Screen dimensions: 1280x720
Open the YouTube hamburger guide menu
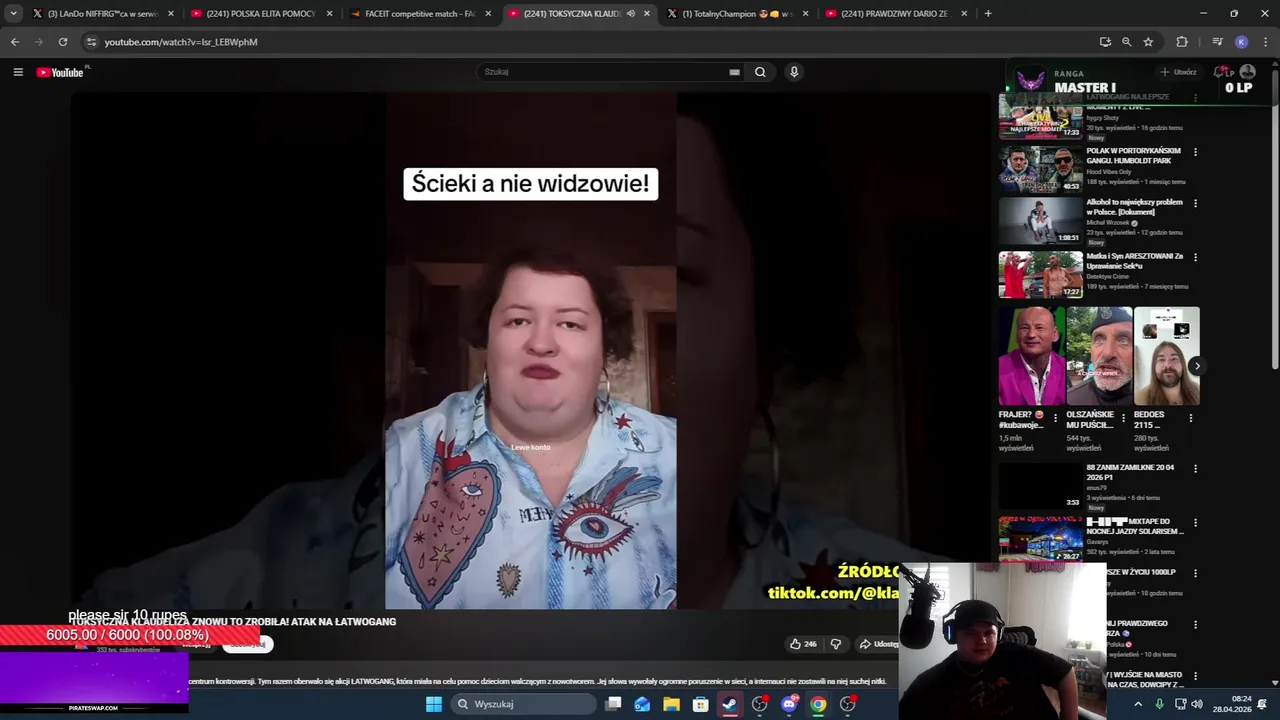(18, 72)
